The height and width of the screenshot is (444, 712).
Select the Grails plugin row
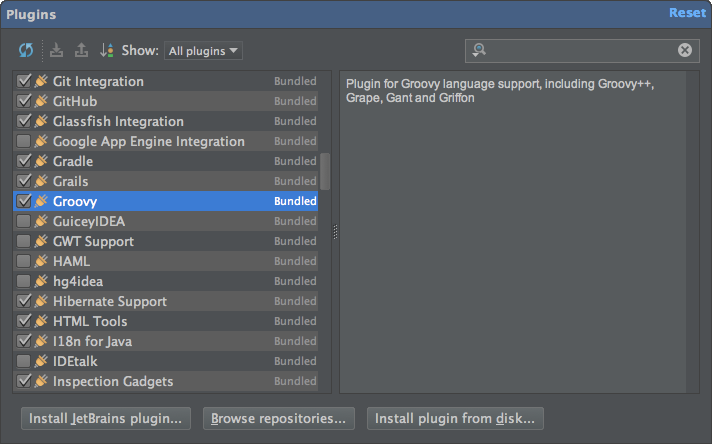[x=166, y=181]
